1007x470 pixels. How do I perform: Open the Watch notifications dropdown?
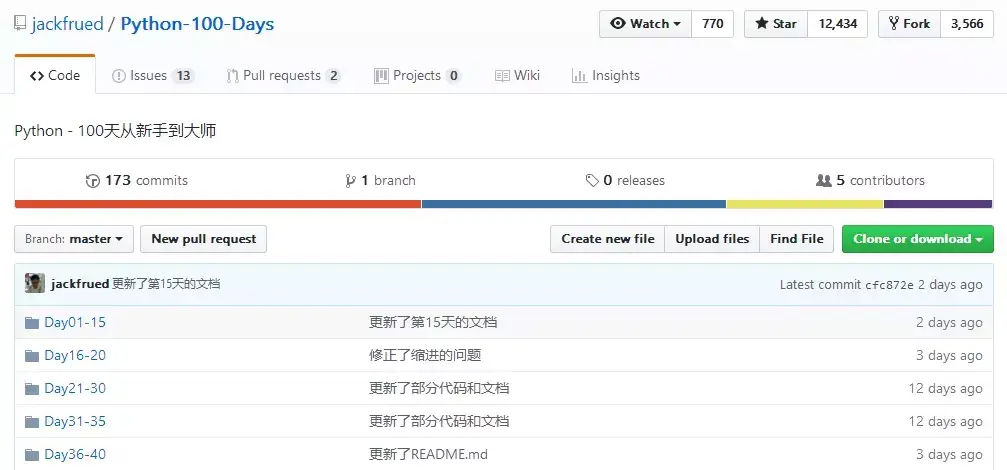click(645, 24)
